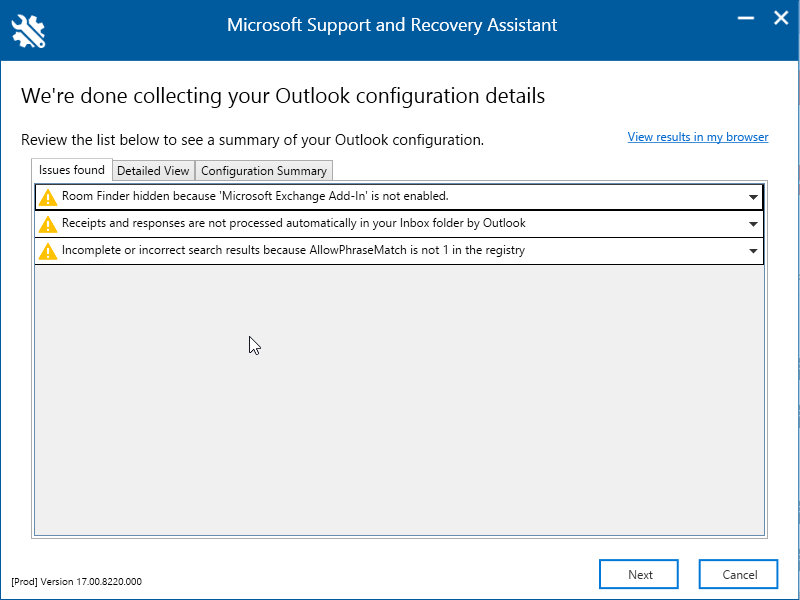
Task: Expand the Receipts and responses issue arrow
Action: 753,224
